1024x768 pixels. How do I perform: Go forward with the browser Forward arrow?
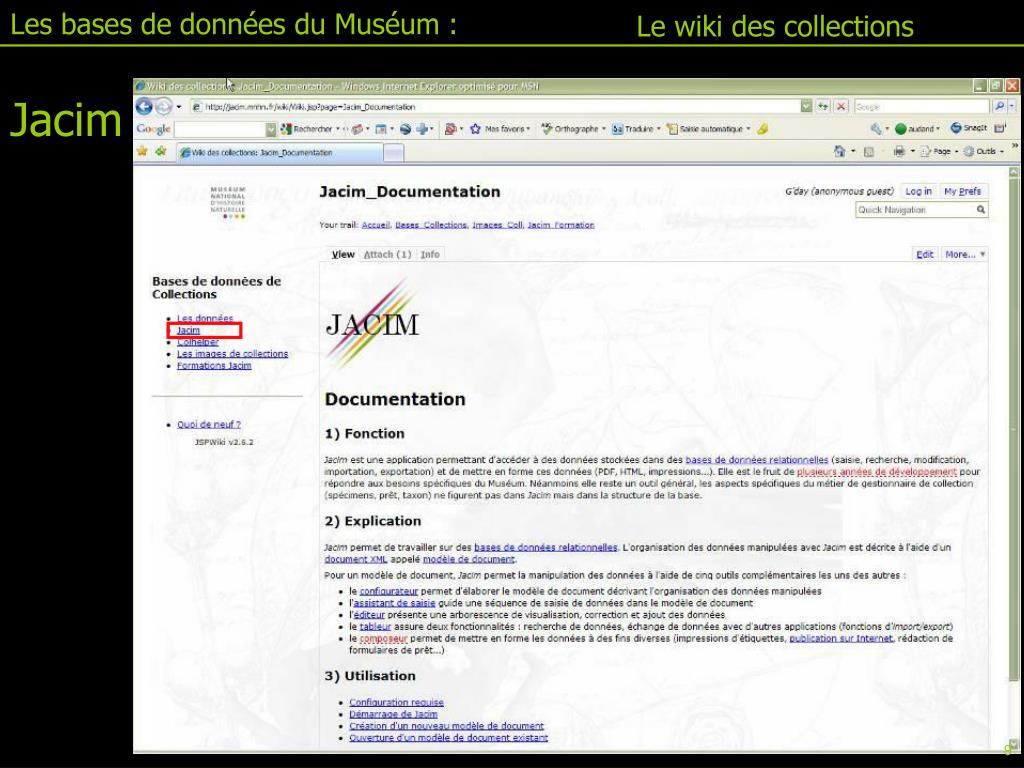point(163,106)
